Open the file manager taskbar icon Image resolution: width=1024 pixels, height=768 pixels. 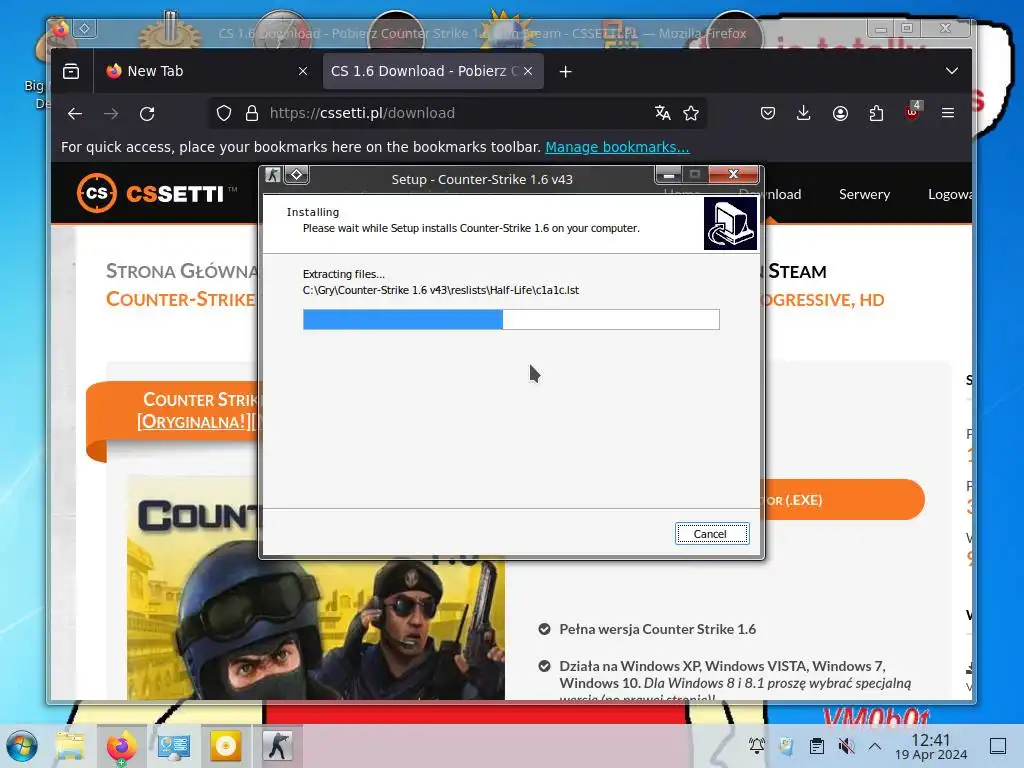pyautogui.click(x=70, y=746)
